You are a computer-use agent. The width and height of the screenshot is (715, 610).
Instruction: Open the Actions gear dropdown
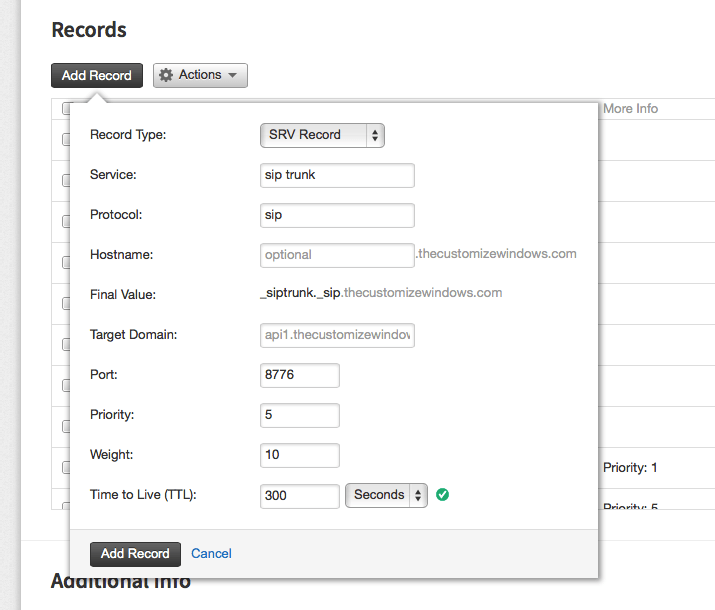tap(200, 75)
